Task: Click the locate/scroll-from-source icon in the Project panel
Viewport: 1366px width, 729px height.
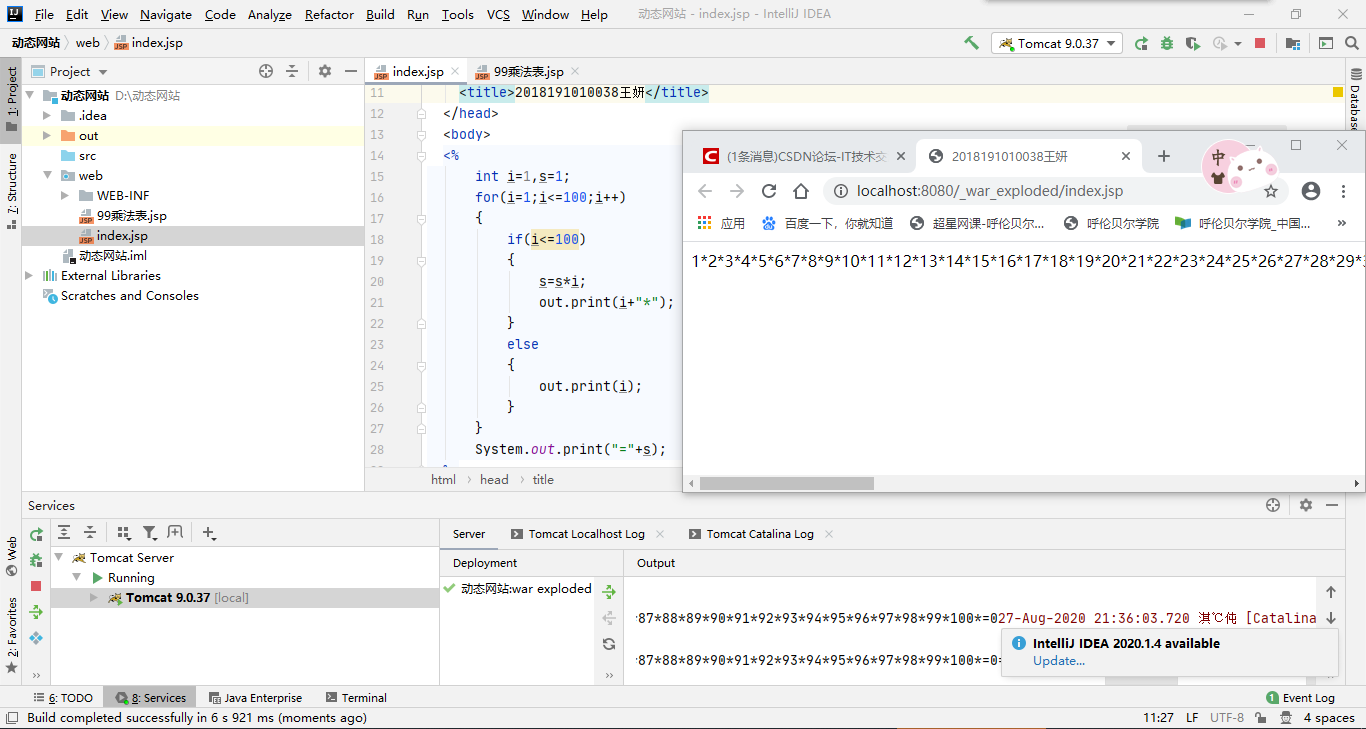Action: click(x=266, y=71)
